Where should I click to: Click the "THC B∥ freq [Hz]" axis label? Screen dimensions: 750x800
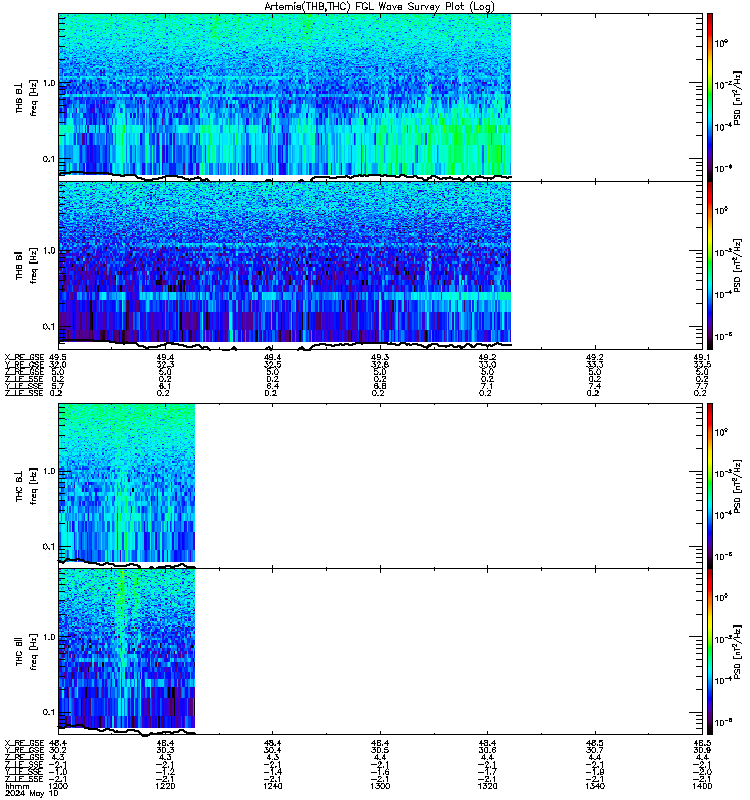point(26,652)
